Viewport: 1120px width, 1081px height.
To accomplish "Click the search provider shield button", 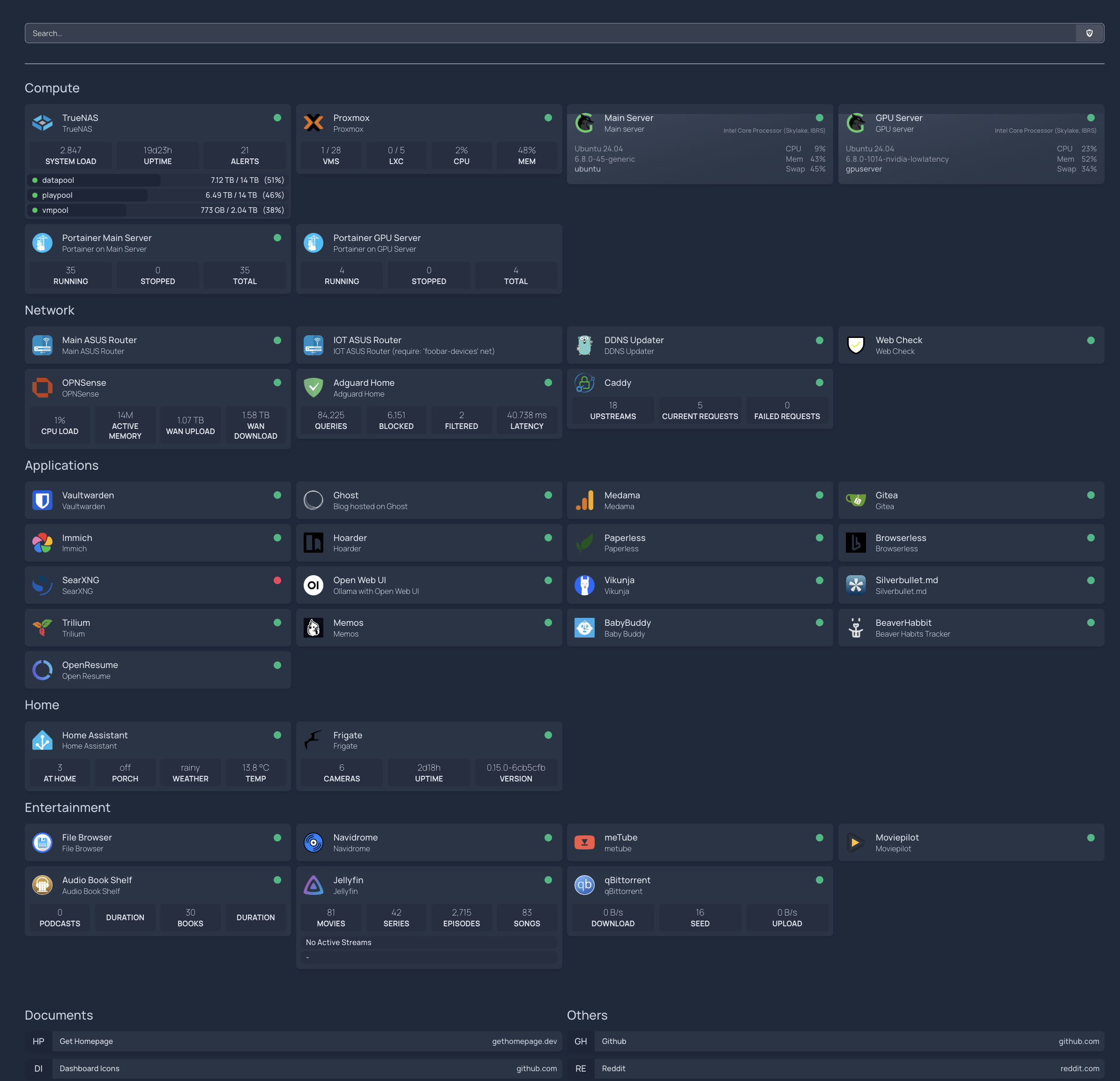I will (1089, 33).
